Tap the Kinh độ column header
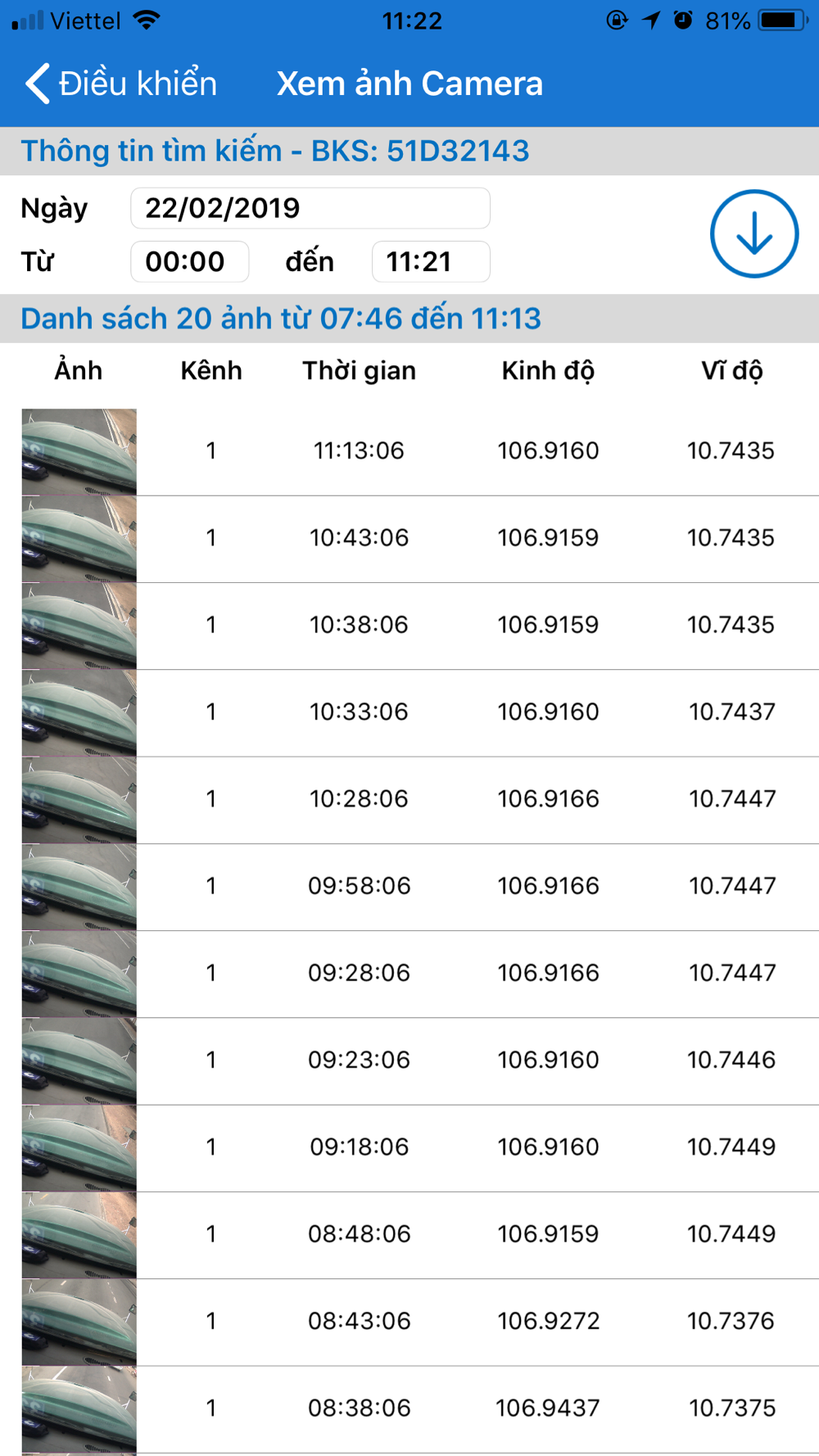Viewport: 819px width, 1456px height. pyautogui.click(x=548, y=371)
